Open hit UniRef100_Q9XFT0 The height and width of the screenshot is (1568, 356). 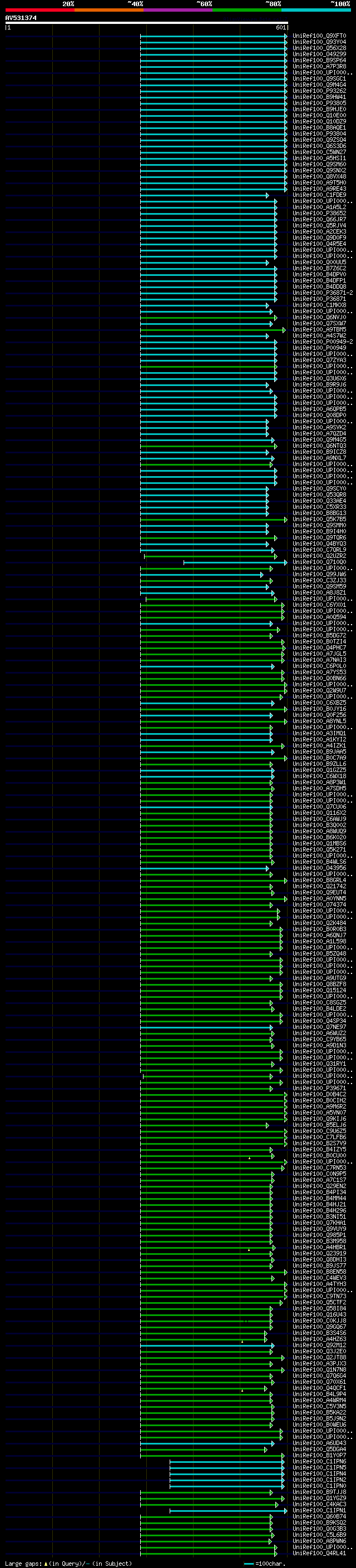coord(319,36)
